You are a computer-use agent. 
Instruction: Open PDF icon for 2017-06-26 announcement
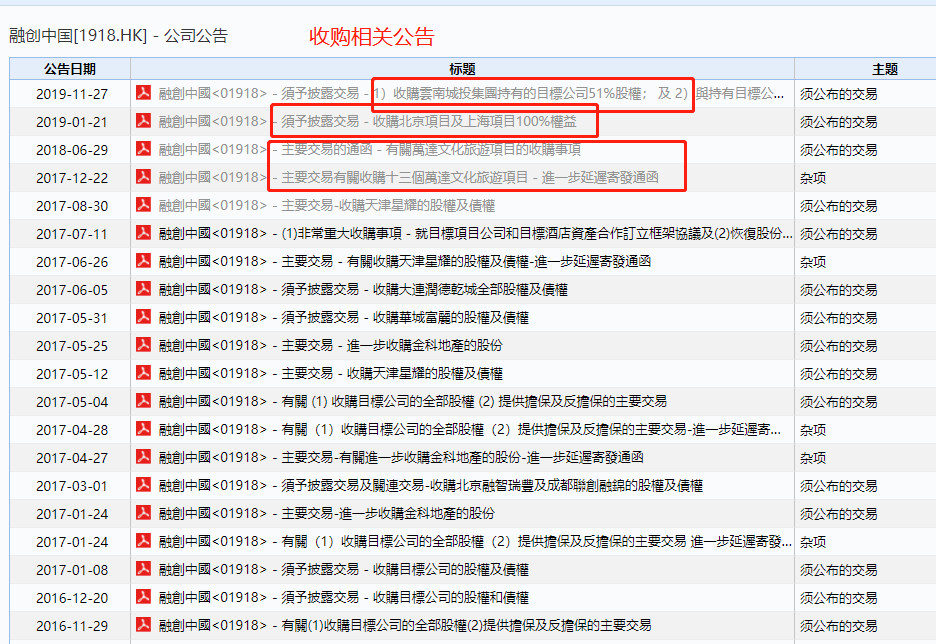point(143,261)
